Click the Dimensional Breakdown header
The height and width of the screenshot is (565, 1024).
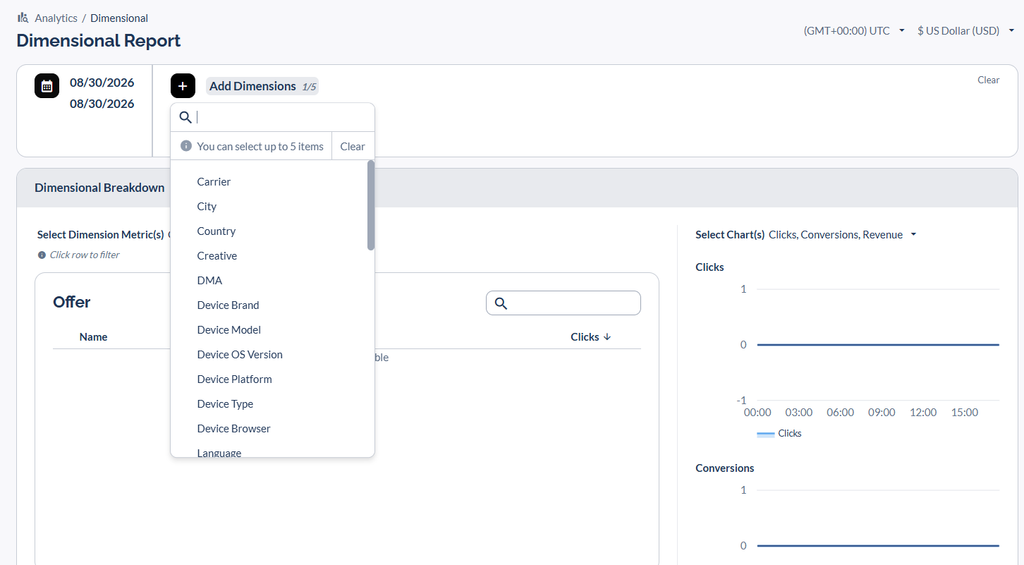[x=99, y=188]
